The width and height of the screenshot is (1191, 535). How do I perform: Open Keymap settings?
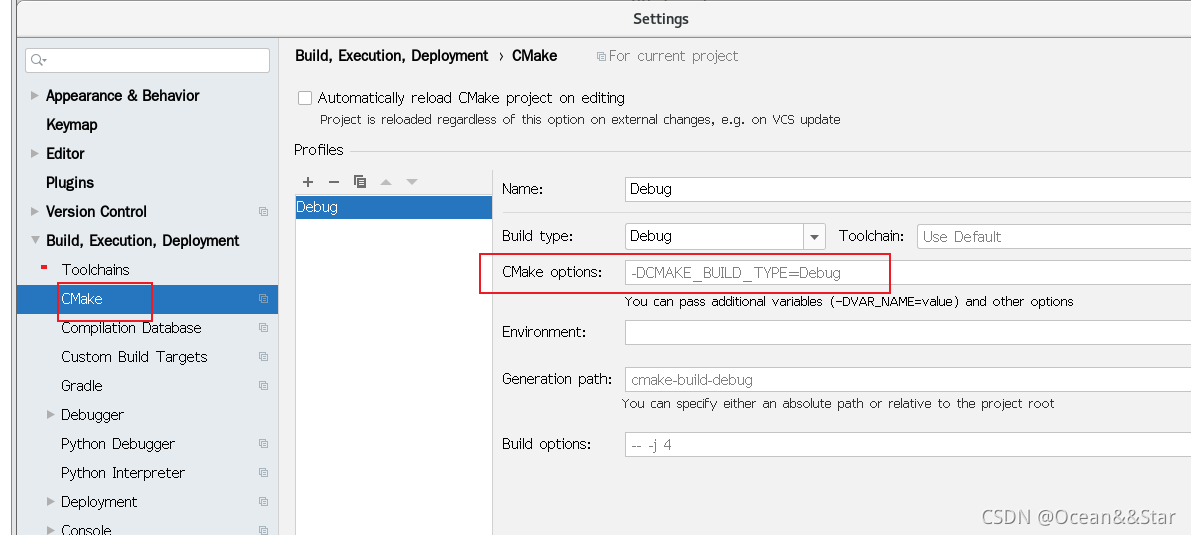point(71,125)
